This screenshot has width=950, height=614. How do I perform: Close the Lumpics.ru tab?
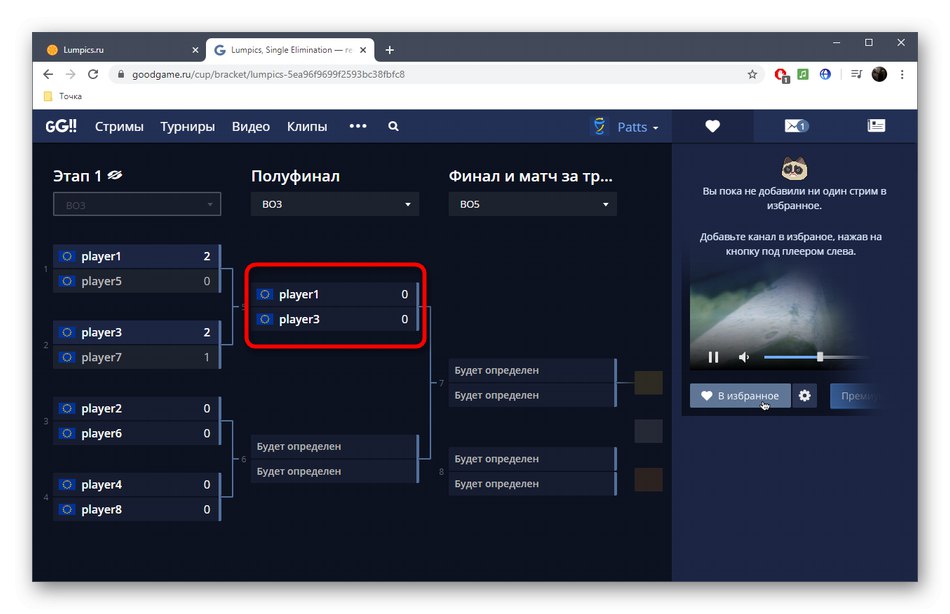[195, 50]
